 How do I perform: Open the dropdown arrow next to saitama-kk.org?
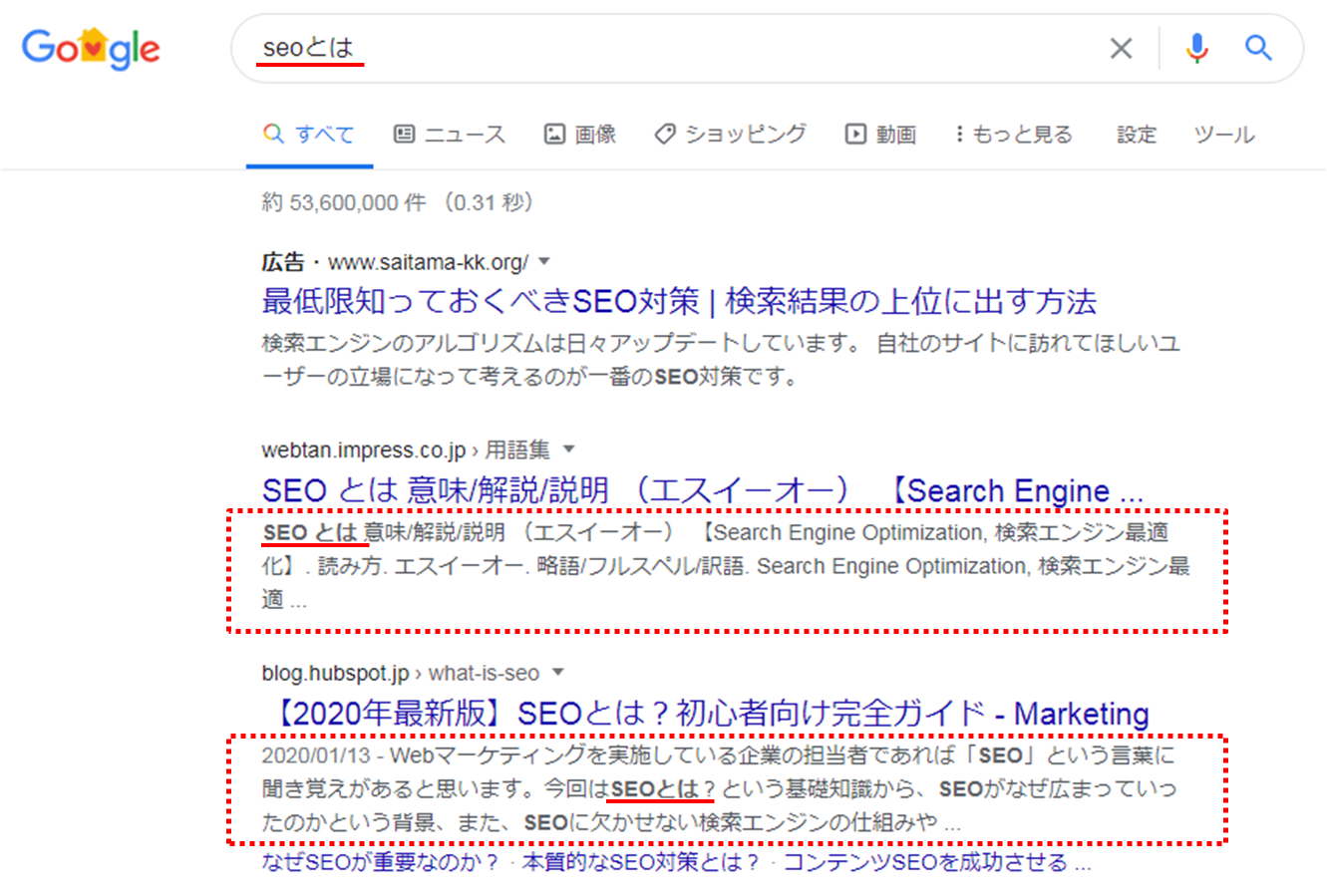point(544,262)
